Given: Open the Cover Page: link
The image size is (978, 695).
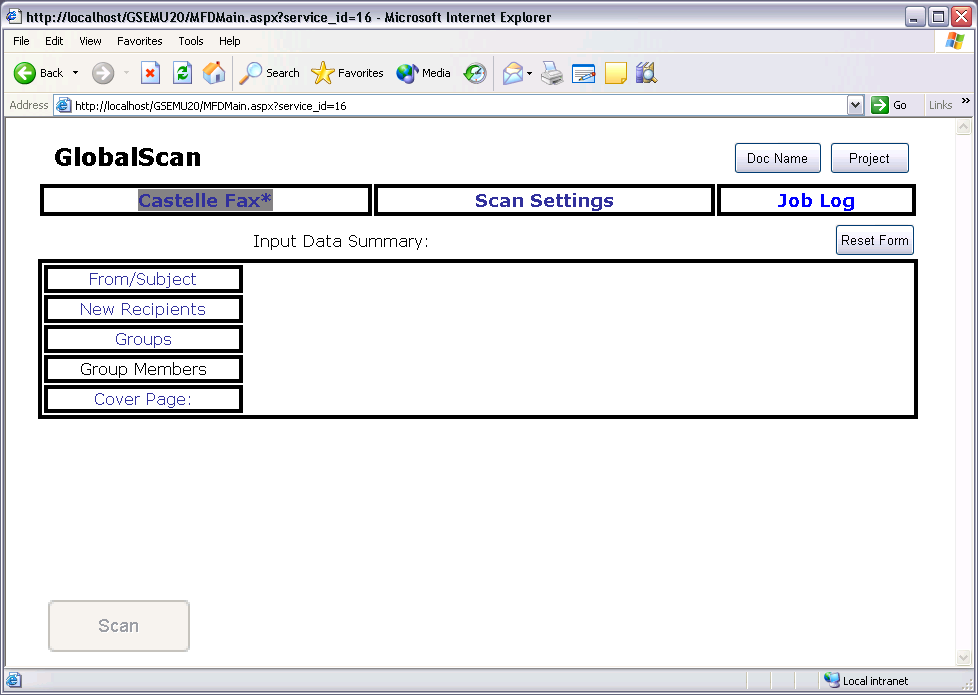Looking at the screenshot, I should pos(142,399).
